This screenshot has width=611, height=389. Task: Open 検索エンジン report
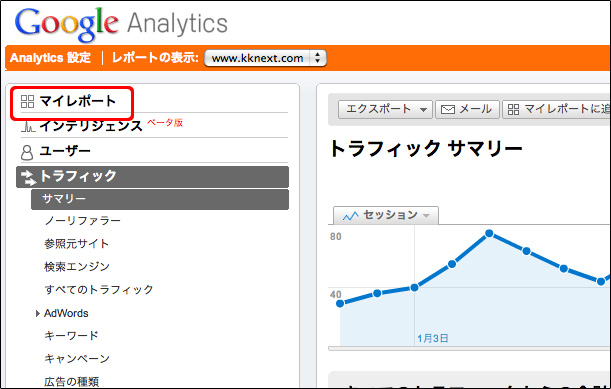[77, 267]
